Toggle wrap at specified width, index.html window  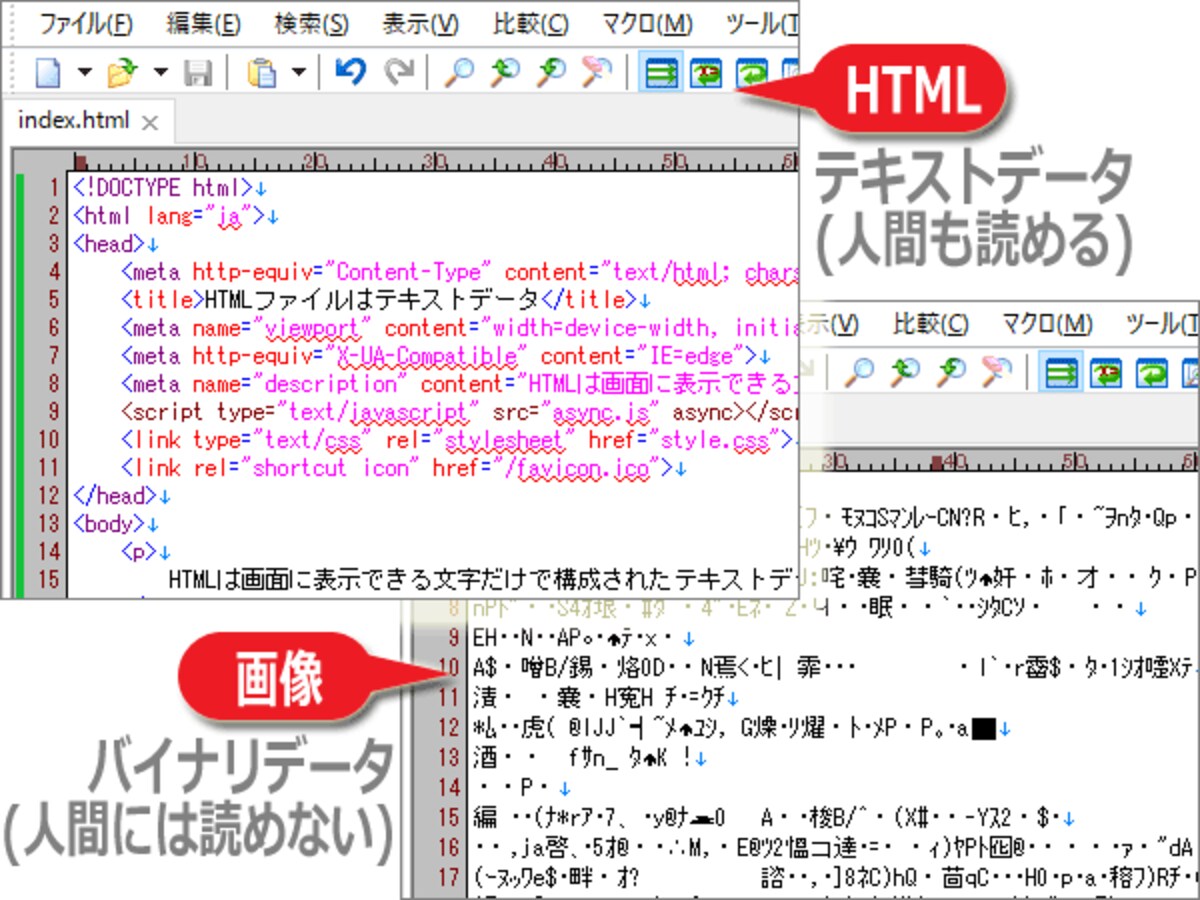pos(707,72)
